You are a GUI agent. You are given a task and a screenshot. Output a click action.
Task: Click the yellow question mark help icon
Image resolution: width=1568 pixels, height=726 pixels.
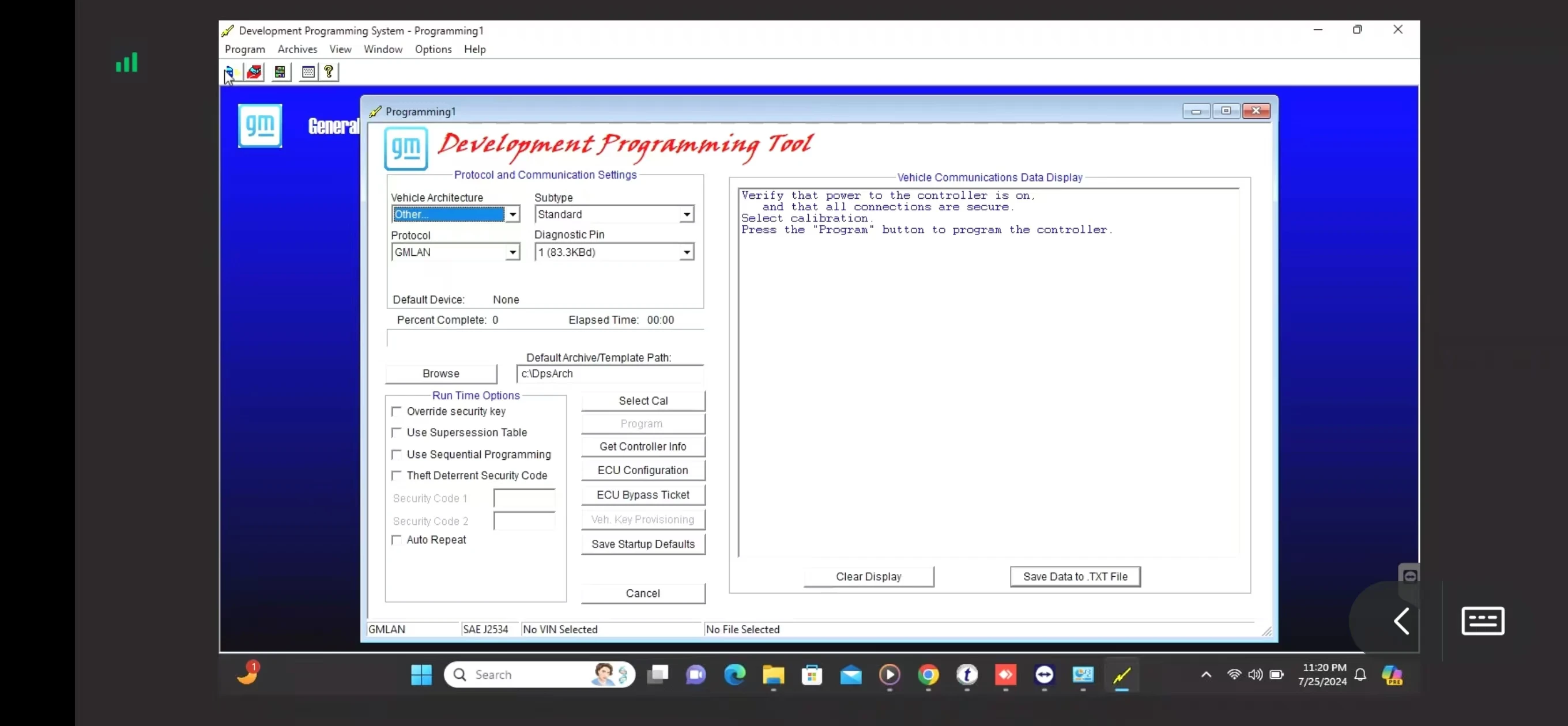(329, 73)
